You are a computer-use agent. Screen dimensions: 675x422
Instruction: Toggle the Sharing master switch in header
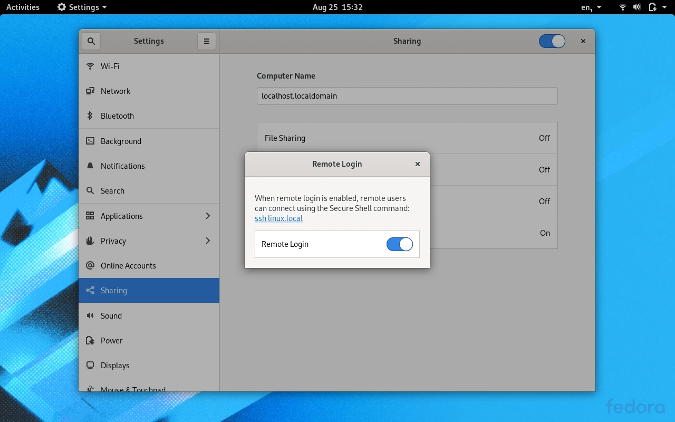click(x=551, y=42)
